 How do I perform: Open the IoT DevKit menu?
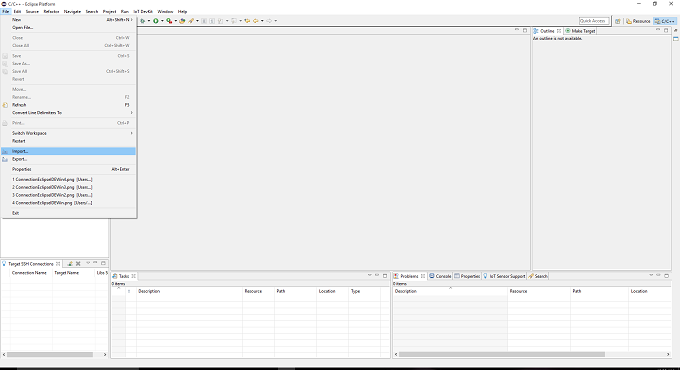(x=143, y=12)
